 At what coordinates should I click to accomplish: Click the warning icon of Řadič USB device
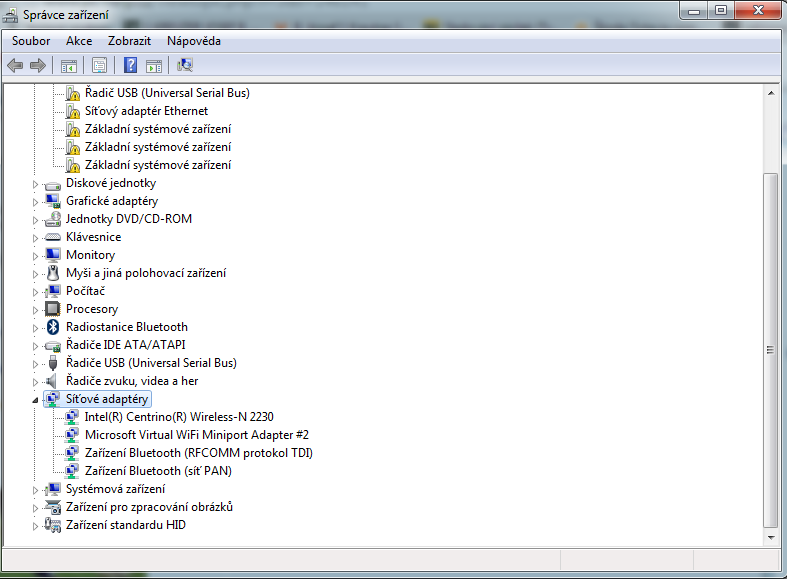[73, 93]
